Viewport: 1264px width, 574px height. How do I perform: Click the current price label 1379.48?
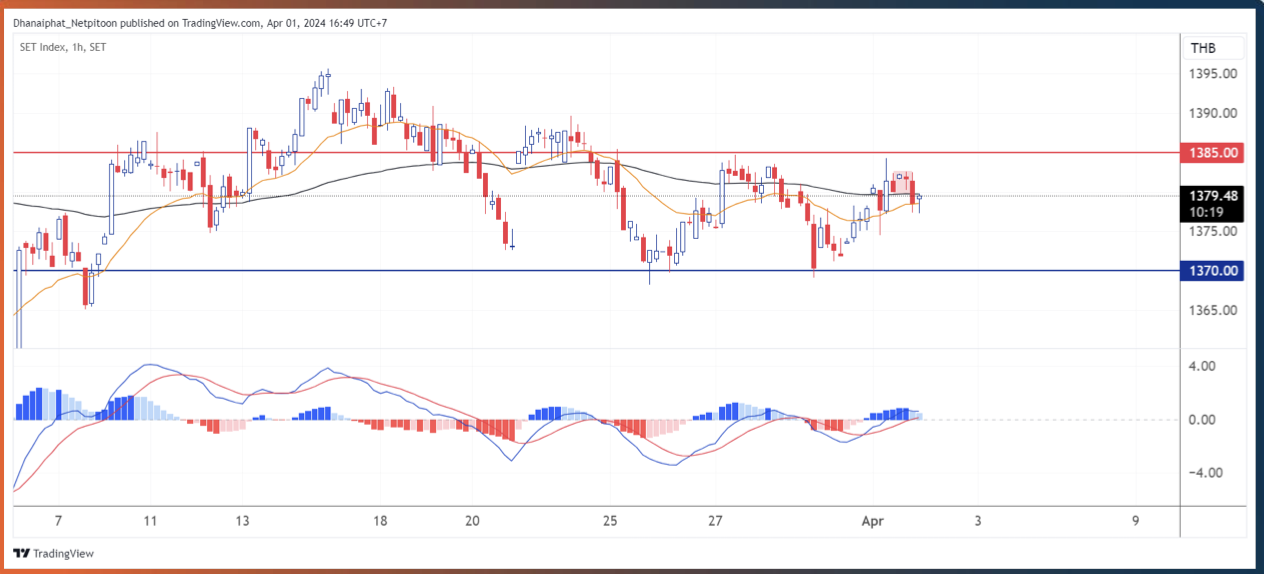pyautogui.click(x=1214, y=196)
